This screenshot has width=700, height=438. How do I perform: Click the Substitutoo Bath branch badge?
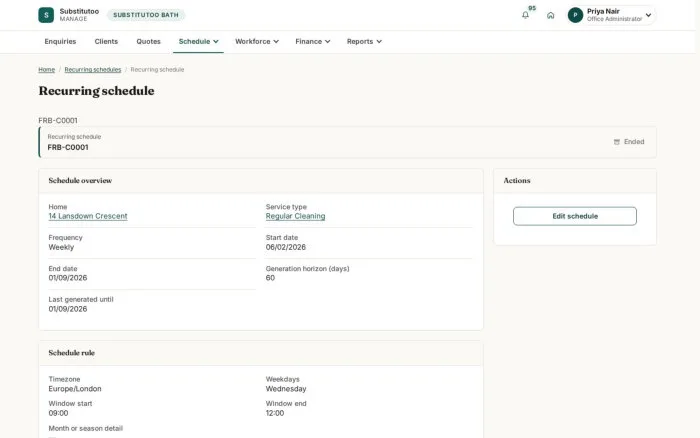pyautogui.click(x=146, y=15)
